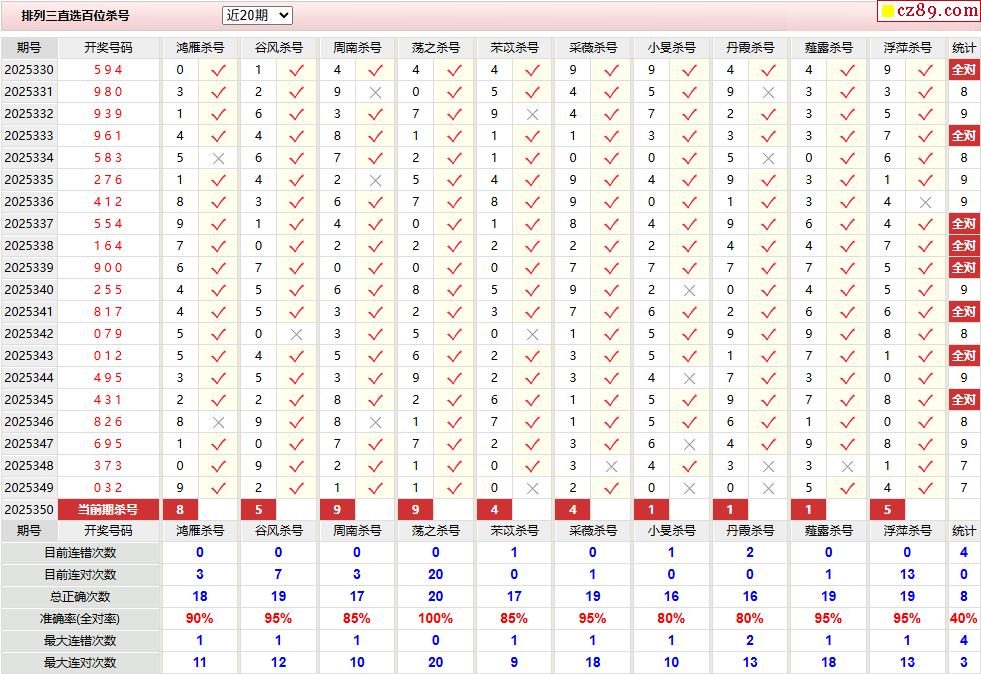The height and width of the screenshot is (674, 981).
Task: Click the X mark for 丹霞杀号 in row 2025334
Action: [768, 158]
